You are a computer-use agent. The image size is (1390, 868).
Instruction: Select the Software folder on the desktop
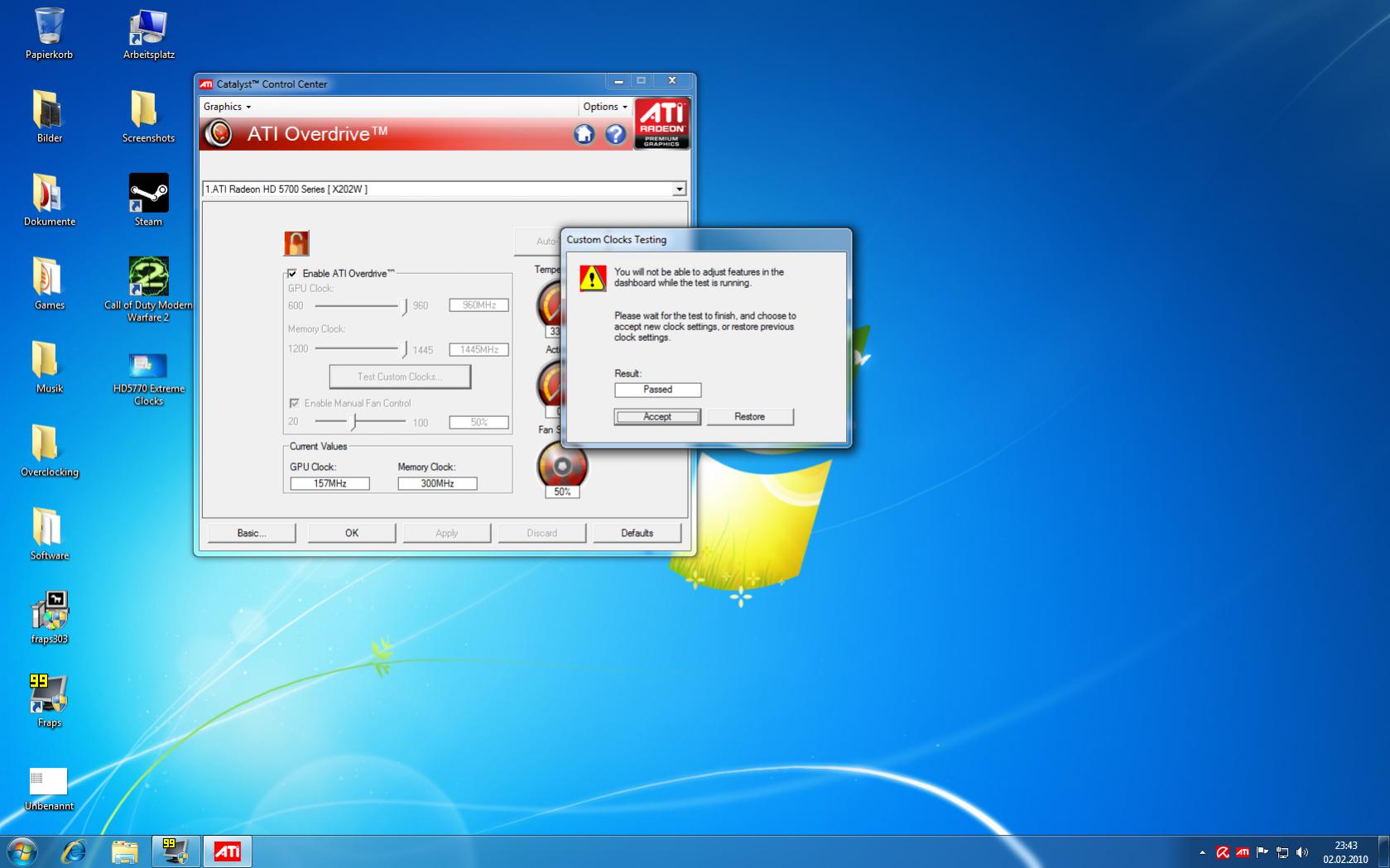(x=49, y=535)
